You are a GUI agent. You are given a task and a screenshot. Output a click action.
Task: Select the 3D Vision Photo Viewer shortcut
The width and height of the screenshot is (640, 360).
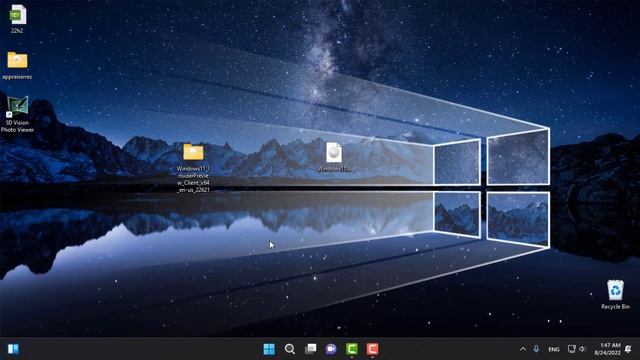click(17, 114)
